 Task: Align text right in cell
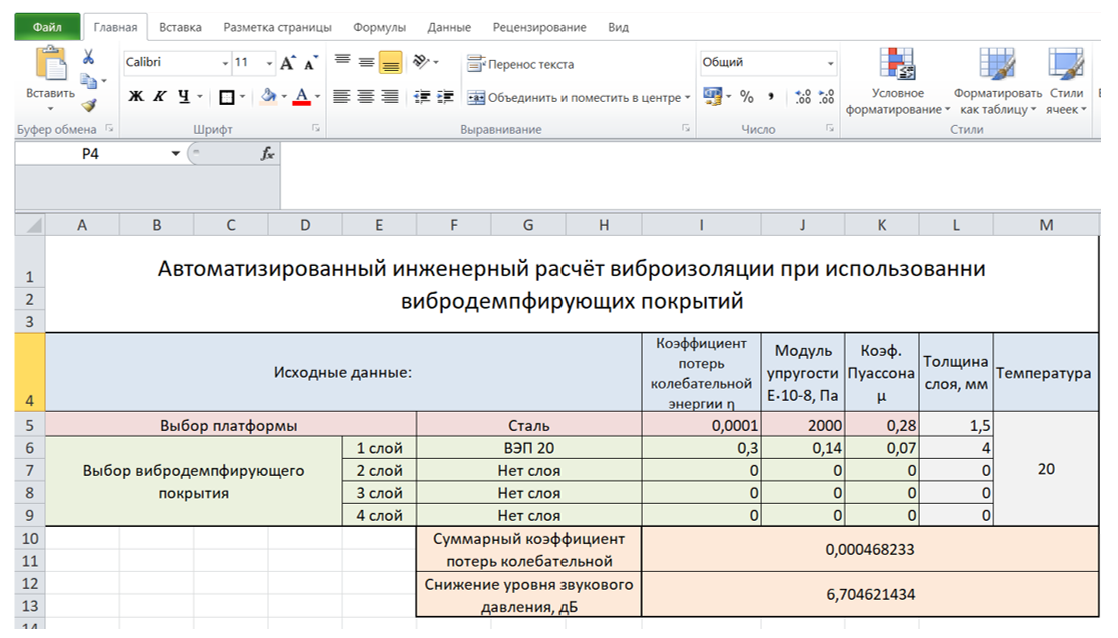(389, 96)
